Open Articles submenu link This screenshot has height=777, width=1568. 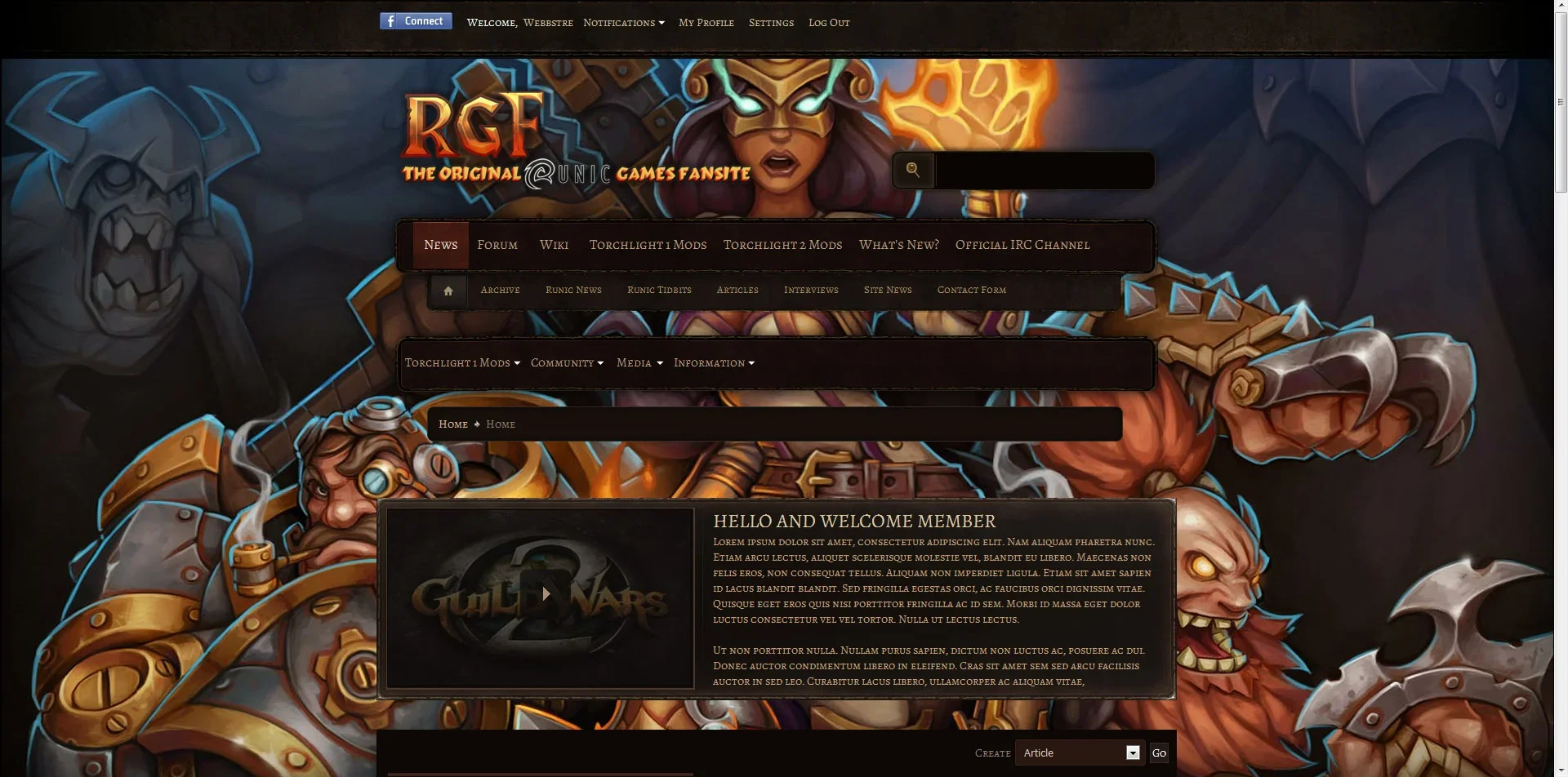(737, 290)
